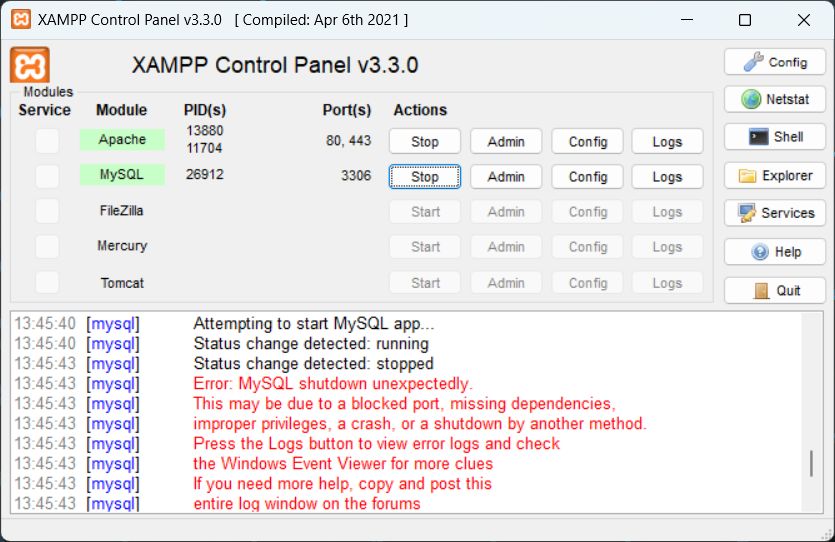
Task: Click the Tomcat module name
Action: [x=122, y=283]
